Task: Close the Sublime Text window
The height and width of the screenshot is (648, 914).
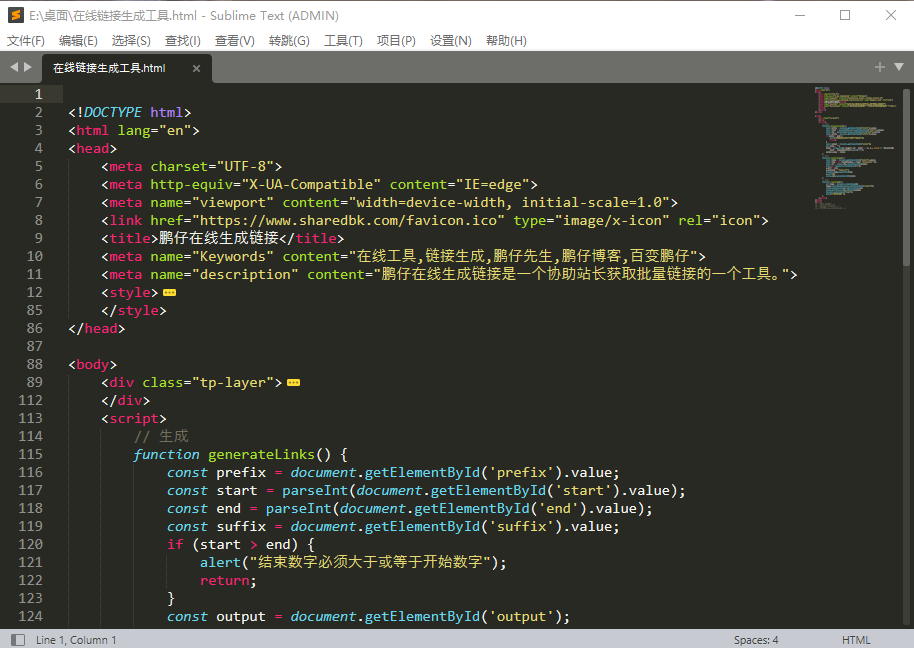Action: [891, 16]
